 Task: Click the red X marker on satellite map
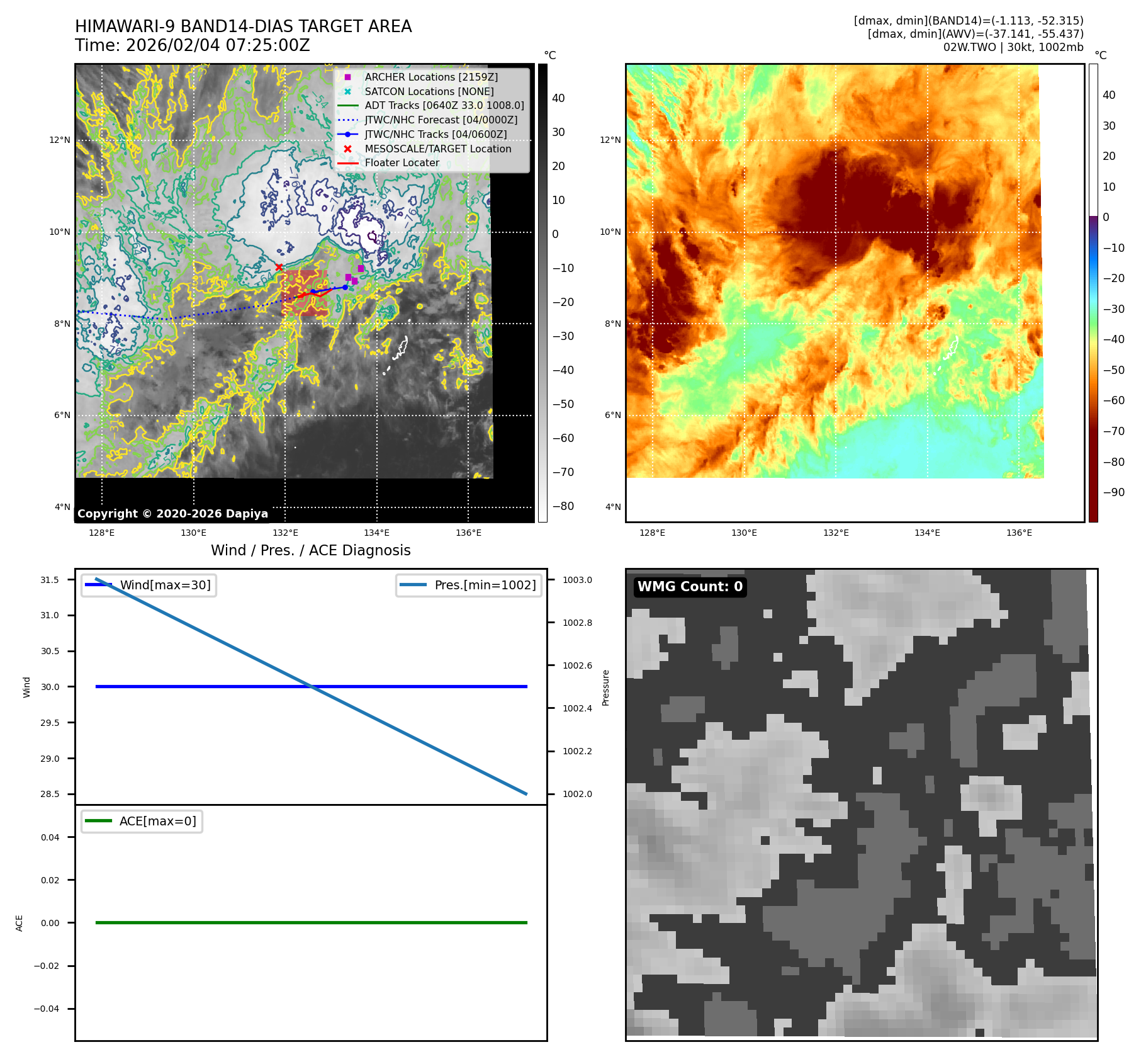(279, 268)
